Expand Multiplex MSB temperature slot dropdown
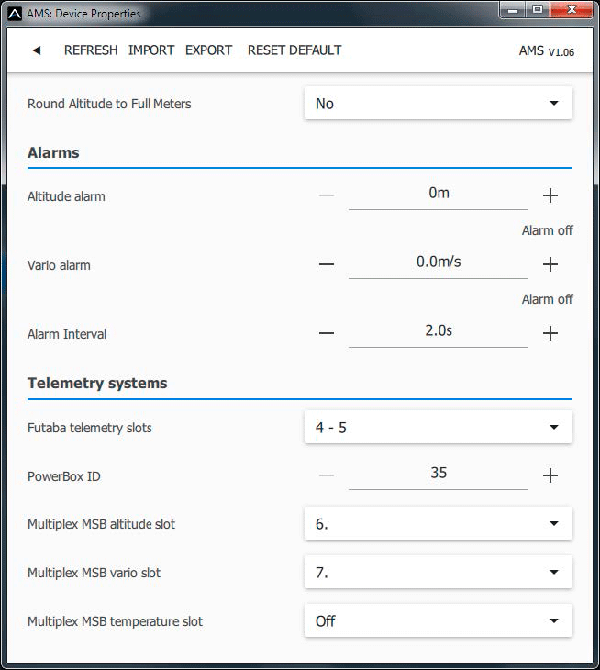This screenshot has height=670, width=600. pyautogui.click(x=438, y=621)
